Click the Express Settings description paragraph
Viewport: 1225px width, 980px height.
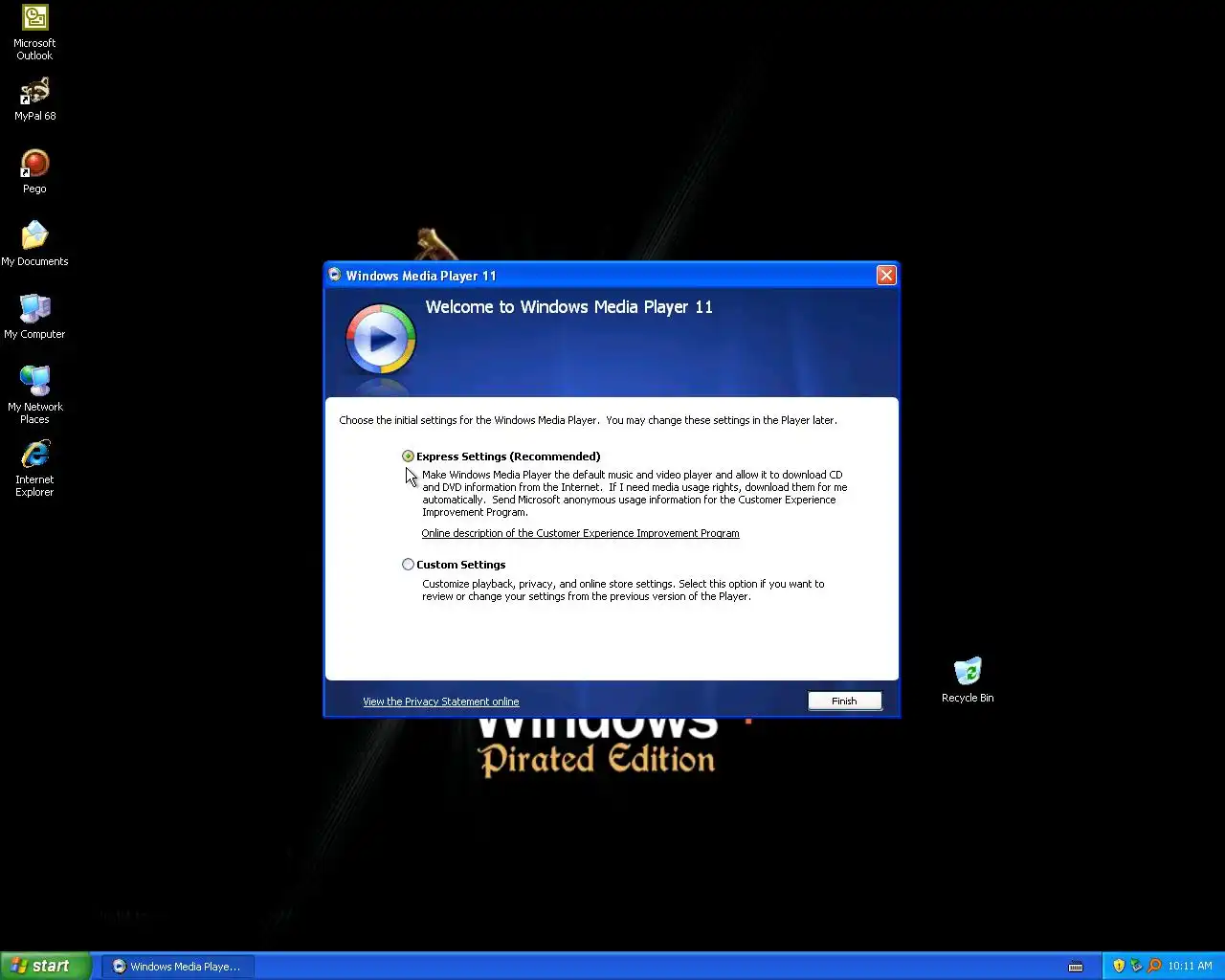point(635,494)
